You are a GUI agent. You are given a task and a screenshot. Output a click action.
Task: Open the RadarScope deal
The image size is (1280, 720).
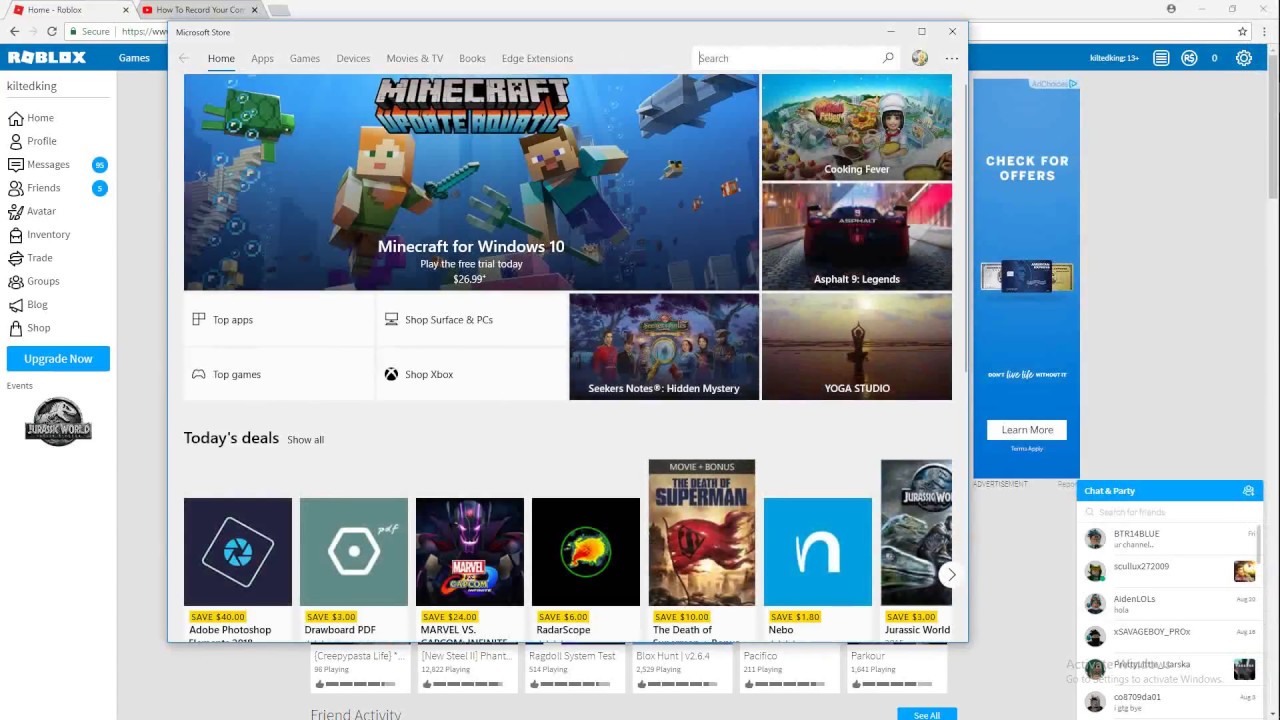(586, 569)
